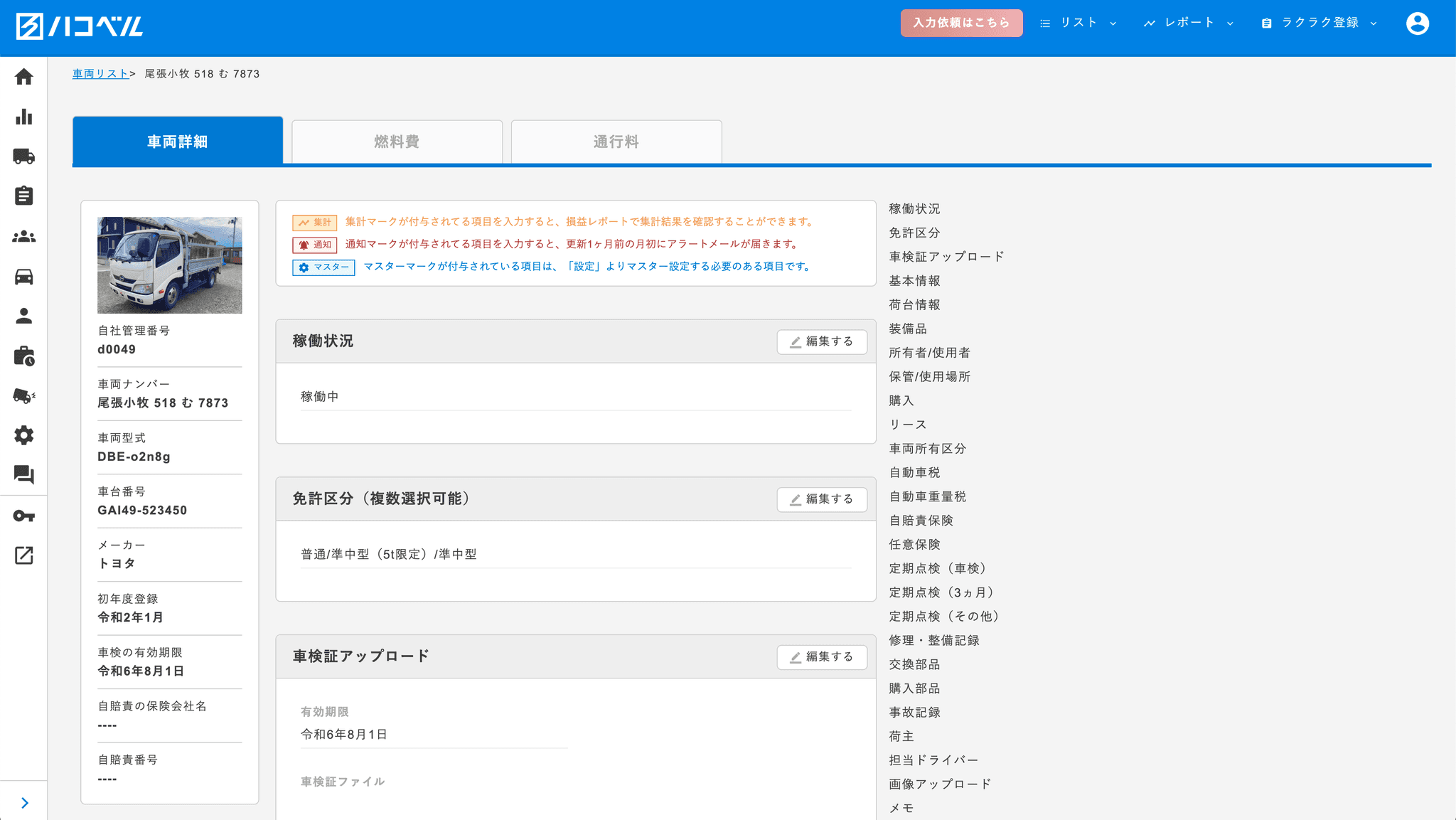This screenshot has width=1456, height=820.
Task: Open the ラクラク登録 dropdown
Action: (x=1319, y=23)
